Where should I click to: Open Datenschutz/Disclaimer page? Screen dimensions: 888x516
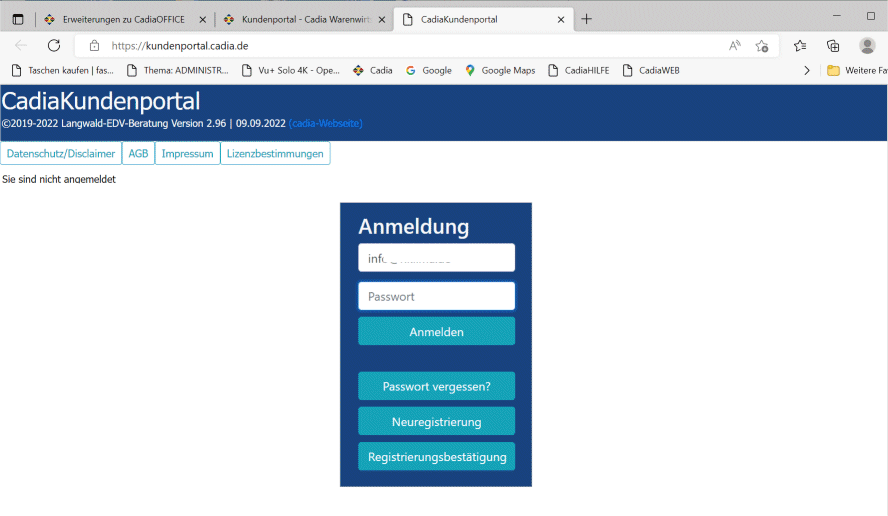(61, 153)
